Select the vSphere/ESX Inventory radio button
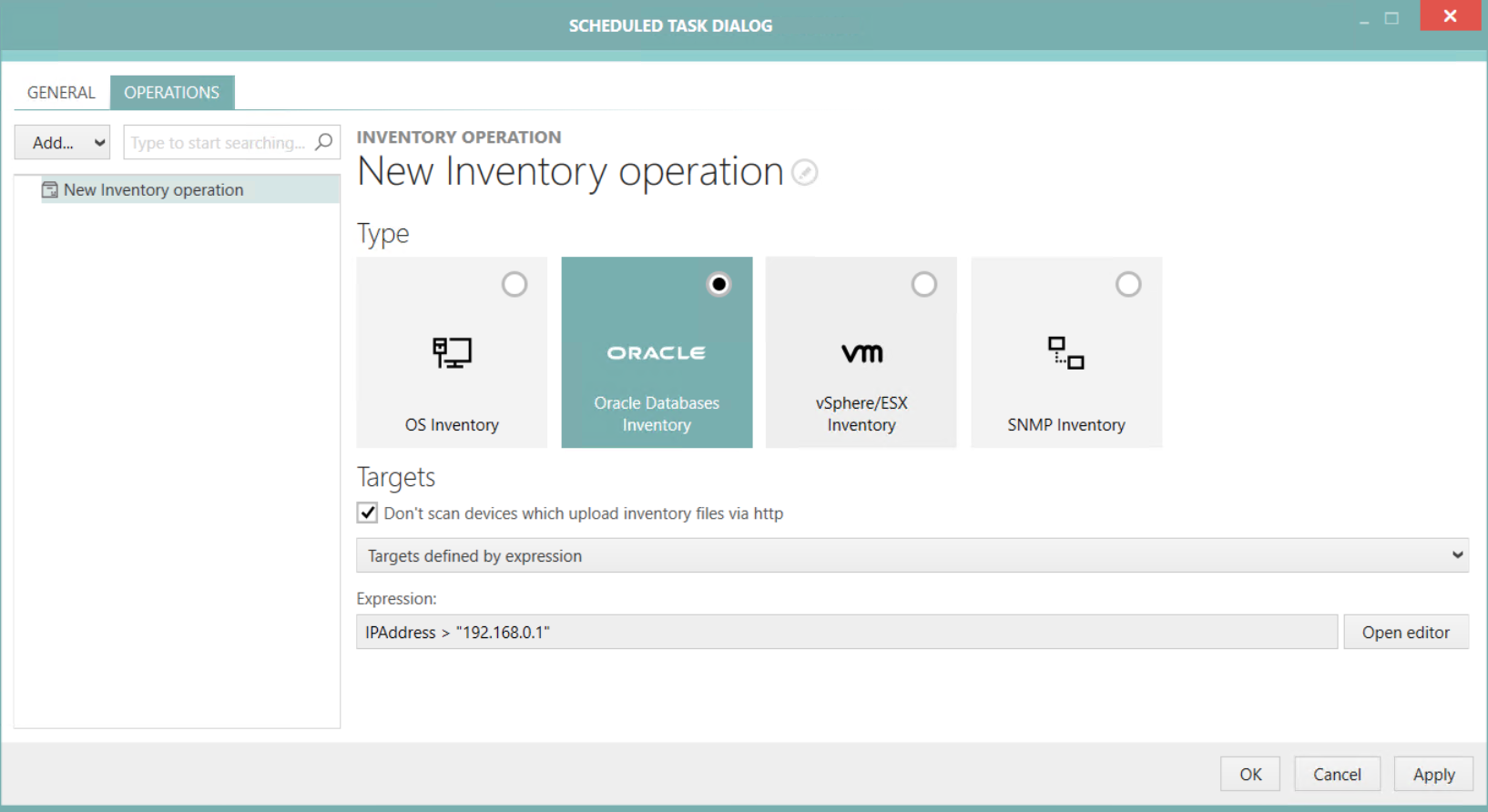This screenshot has width=1488, height=812. pos(923,285)
